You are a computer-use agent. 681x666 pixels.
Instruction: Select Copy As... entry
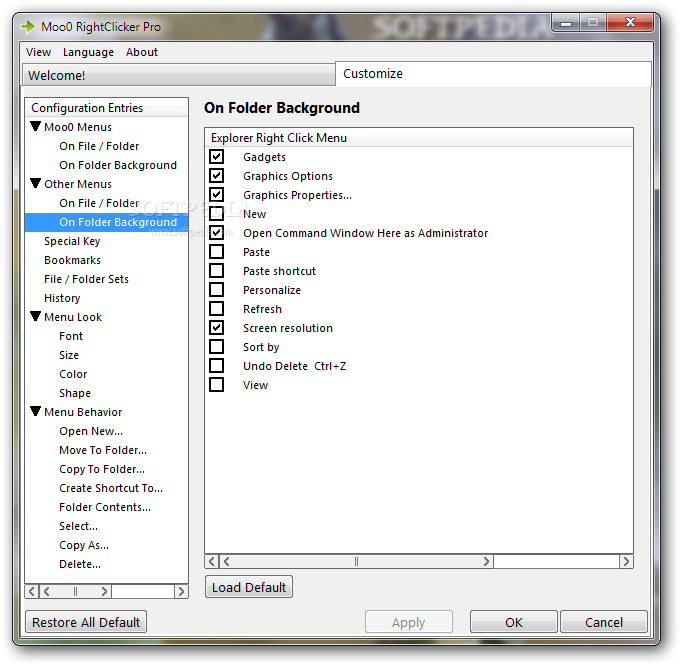84,545
